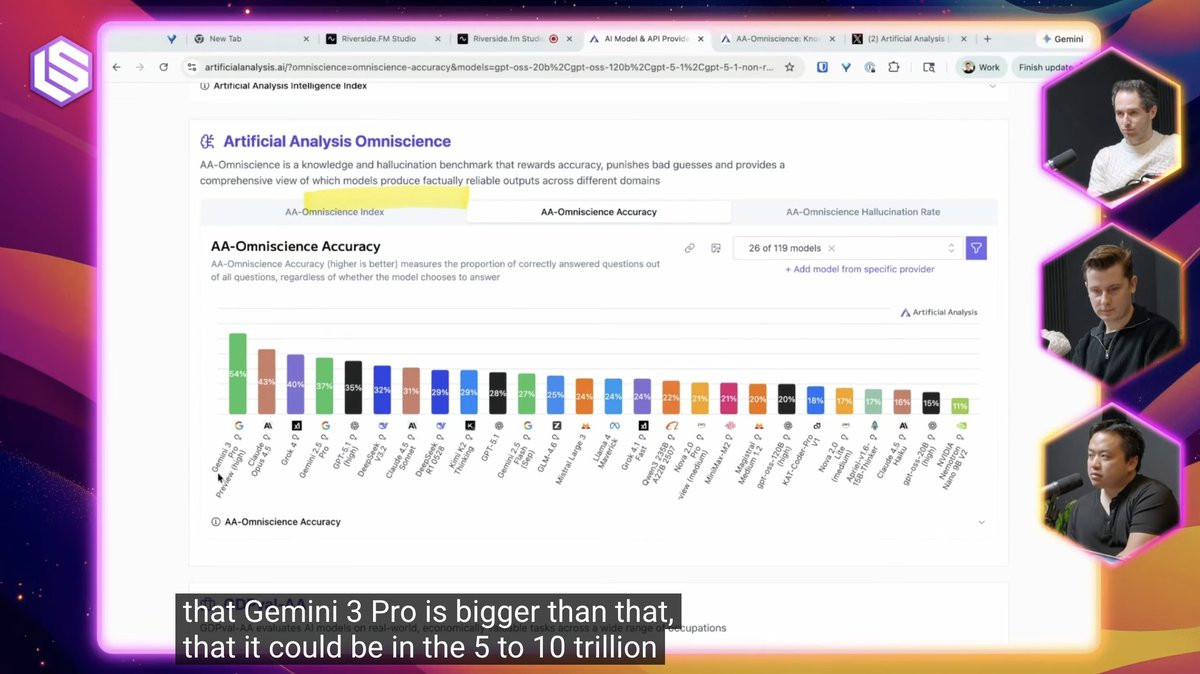Click the info icon beside Artificial Analysis Intelligence Index
Image resolution: width=1200 pixels, height=674 pixels.
point(205,86)
